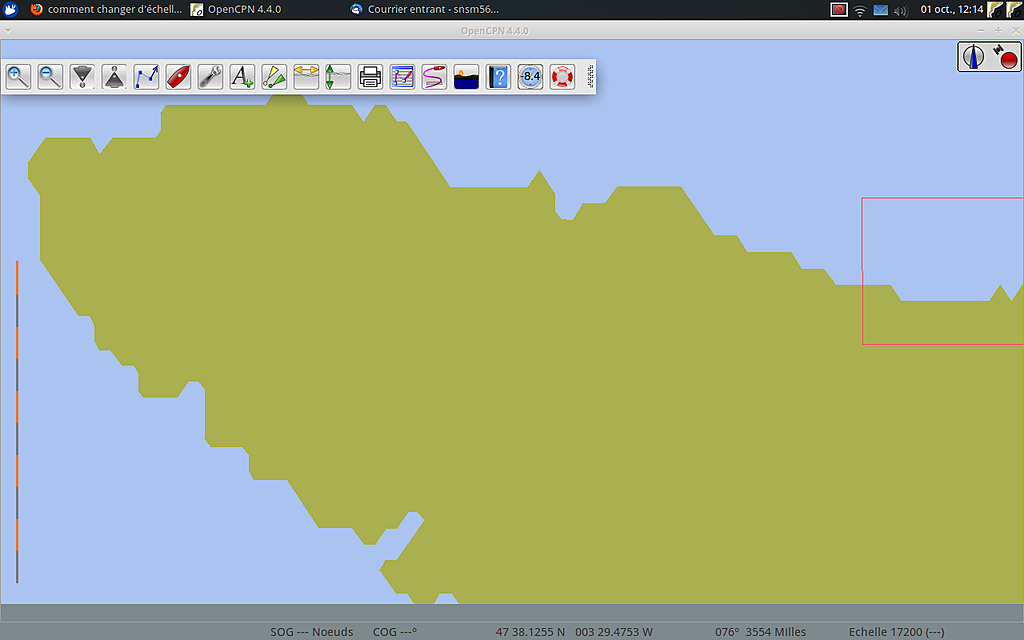The width and height of the screenshot is (1024, 640).
Task: Toggle AIS targets display icon
Action: pos(274,76)
